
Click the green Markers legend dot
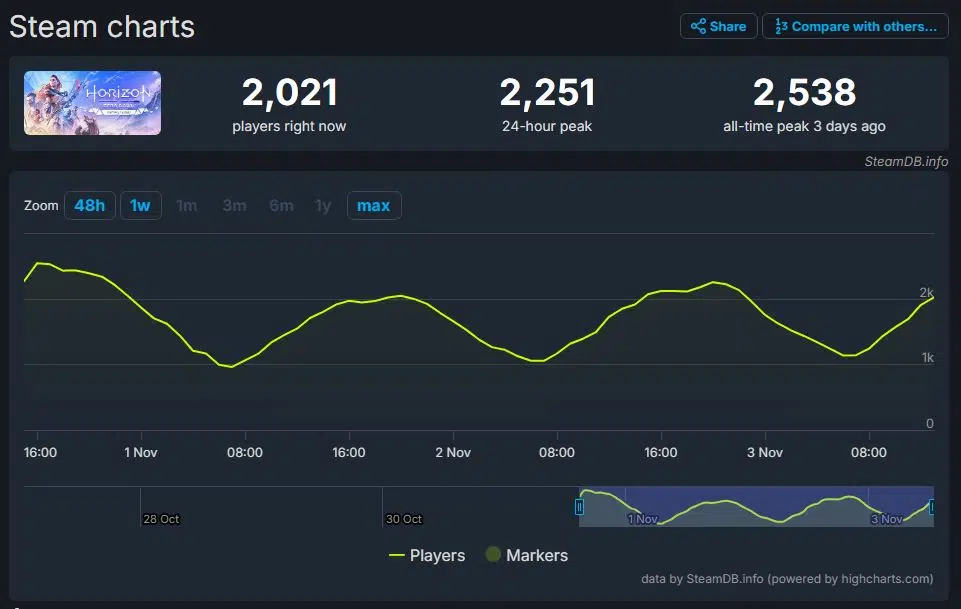point(493,554)
